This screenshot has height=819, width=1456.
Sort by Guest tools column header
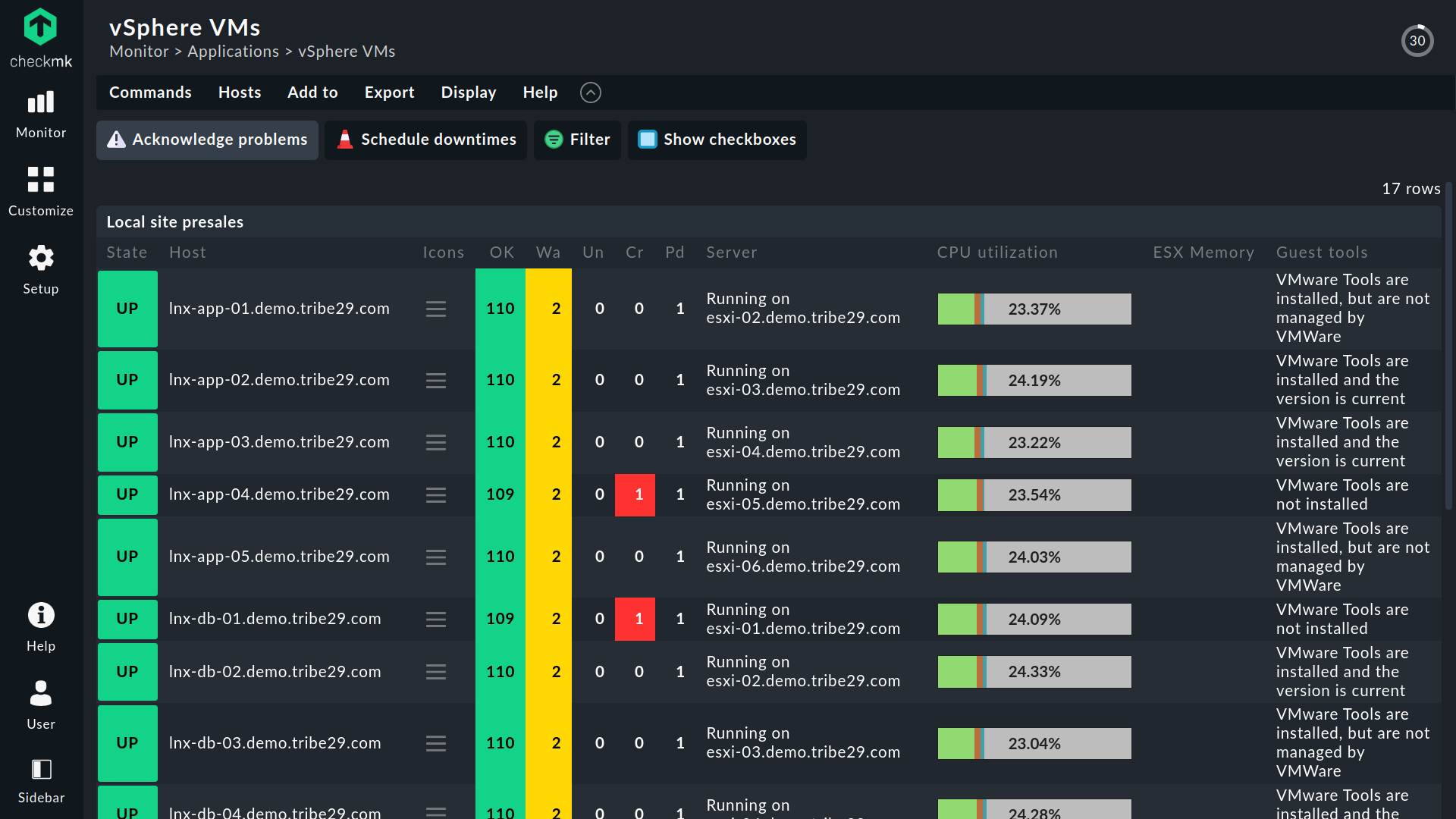pos(1322,253)
